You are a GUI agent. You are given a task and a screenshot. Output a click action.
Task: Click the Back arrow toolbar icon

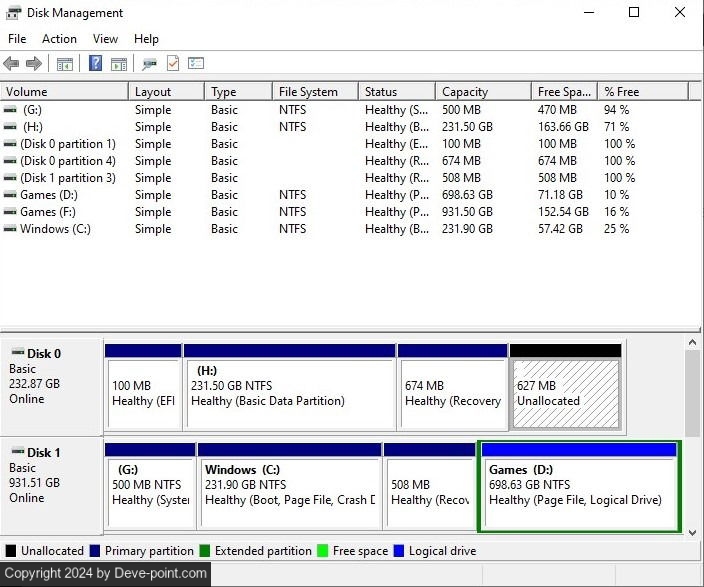11,64
